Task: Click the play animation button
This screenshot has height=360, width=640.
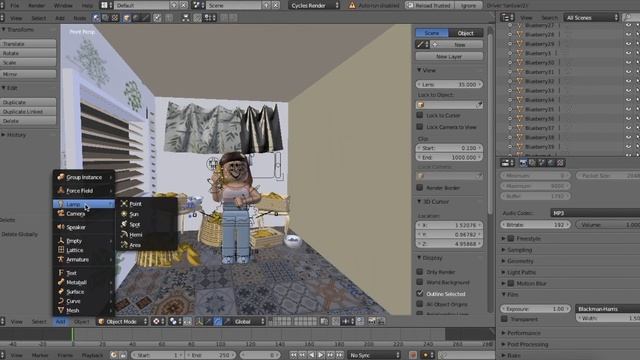Action: point(321,355)
